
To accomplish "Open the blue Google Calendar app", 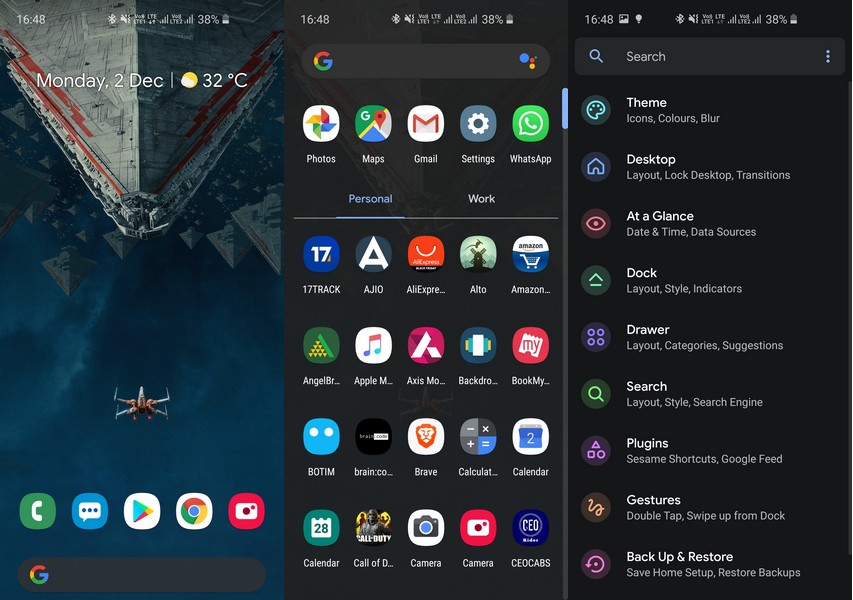I will pos(530,436).
